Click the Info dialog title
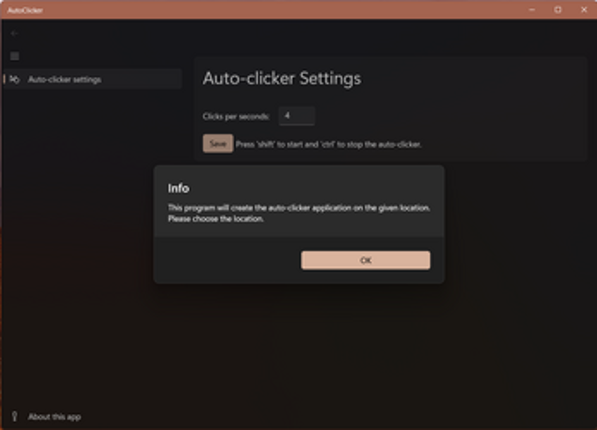This screenshot has height=430, width=597. 179,188
